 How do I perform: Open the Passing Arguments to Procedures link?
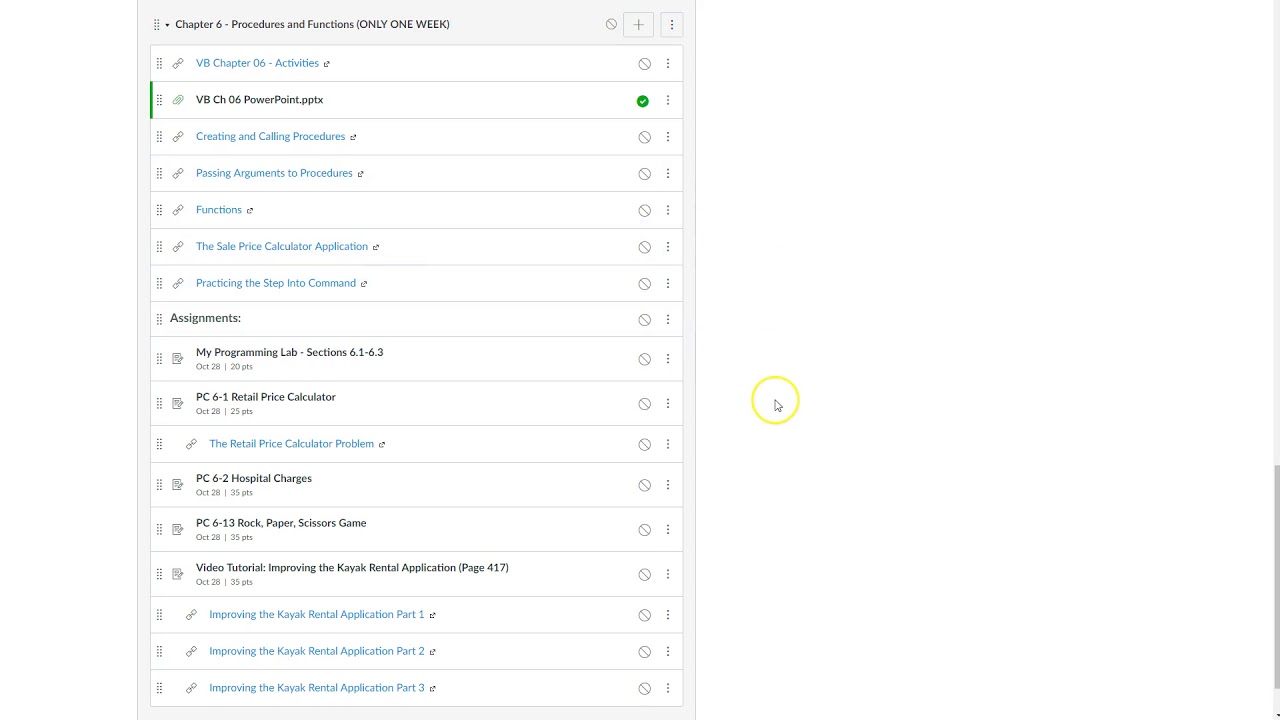274,173
